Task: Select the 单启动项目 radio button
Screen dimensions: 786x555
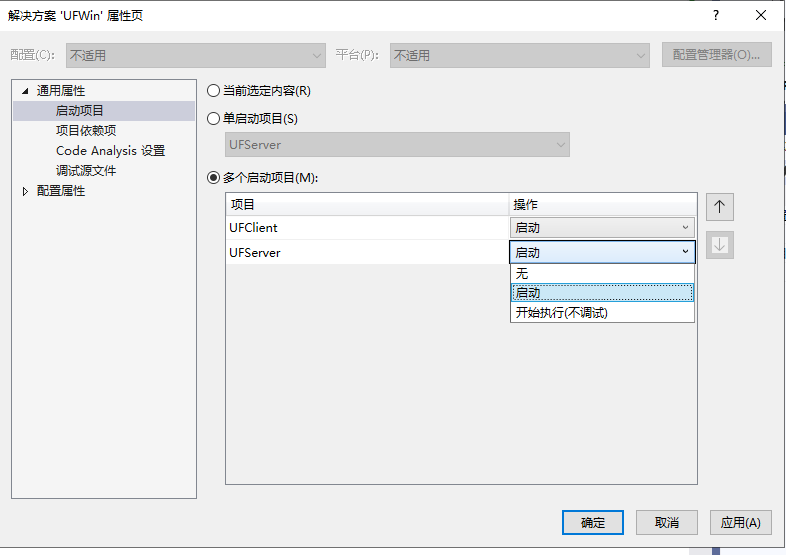Action: pos(214,119)
